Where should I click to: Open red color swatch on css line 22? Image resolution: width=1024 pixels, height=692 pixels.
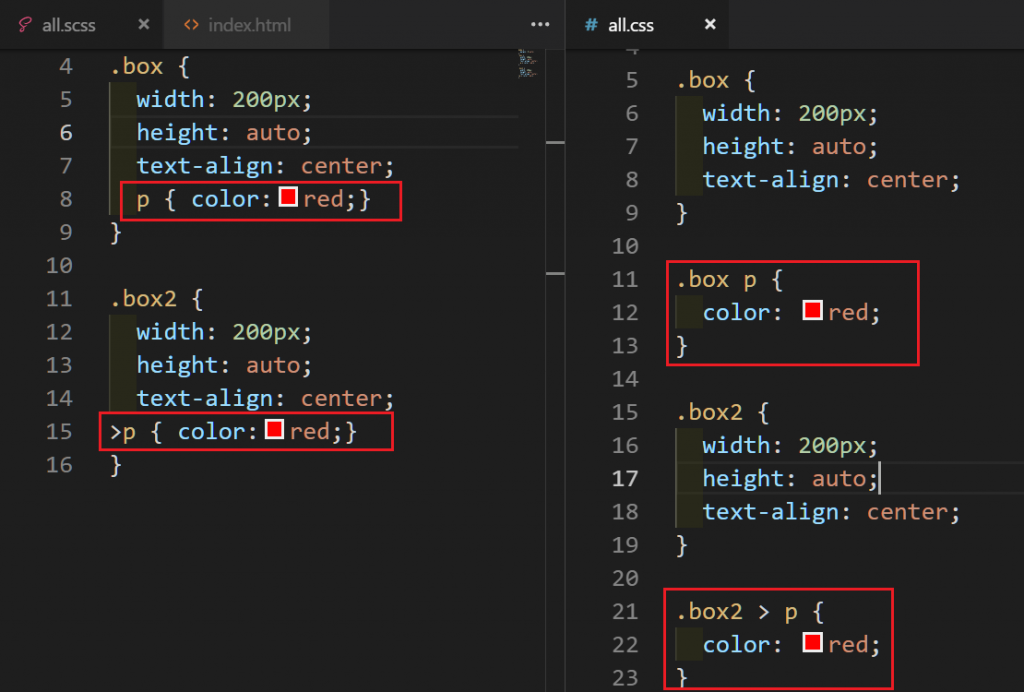click(x=812, y=642)
